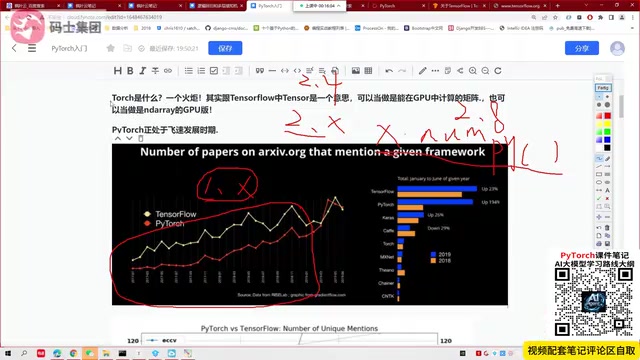Pick solid yellow color swatch

pos(607,124)
